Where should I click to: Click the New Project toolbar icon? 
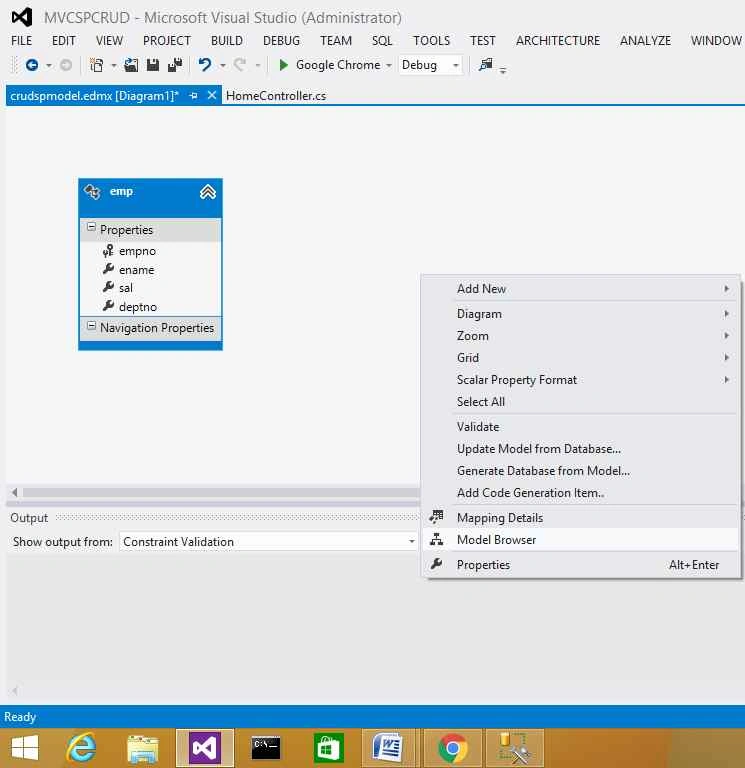pyautogui.click(x=97, y=65)
